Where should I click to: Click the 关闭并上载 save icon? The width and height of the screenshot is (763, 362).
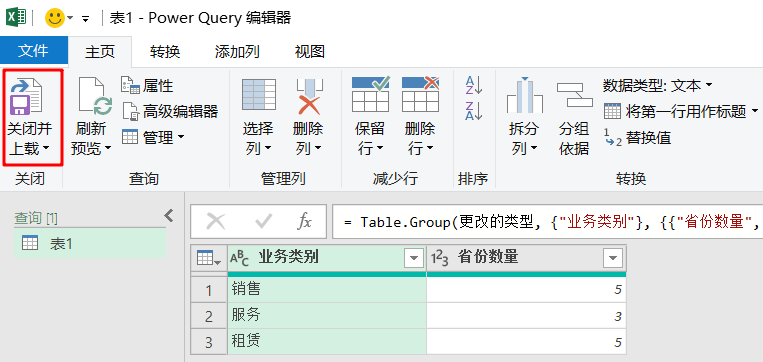[27, 97]
